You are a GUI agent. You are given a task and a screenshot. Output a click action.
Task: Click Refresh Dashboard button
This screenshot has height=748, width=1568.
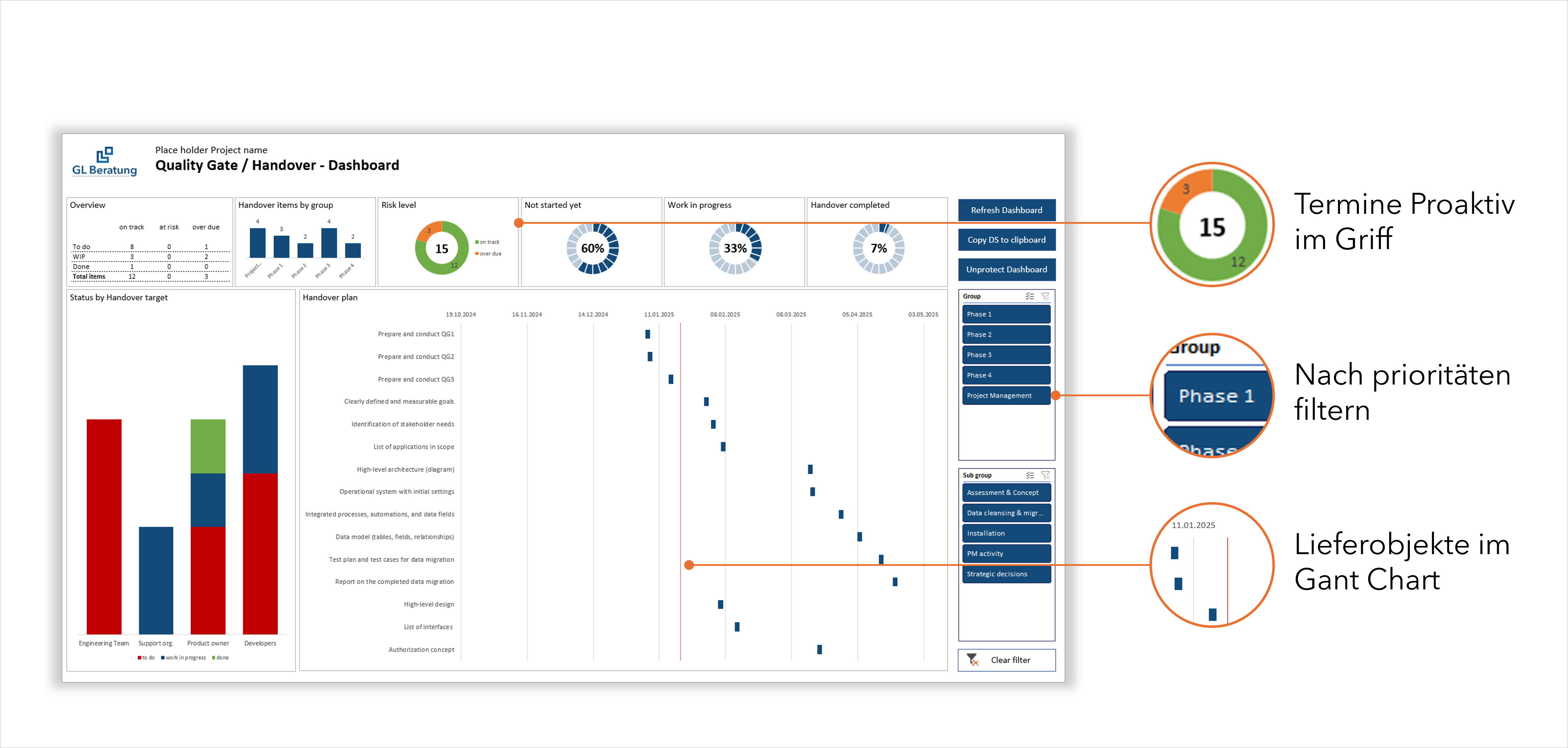pos(1006,210)
